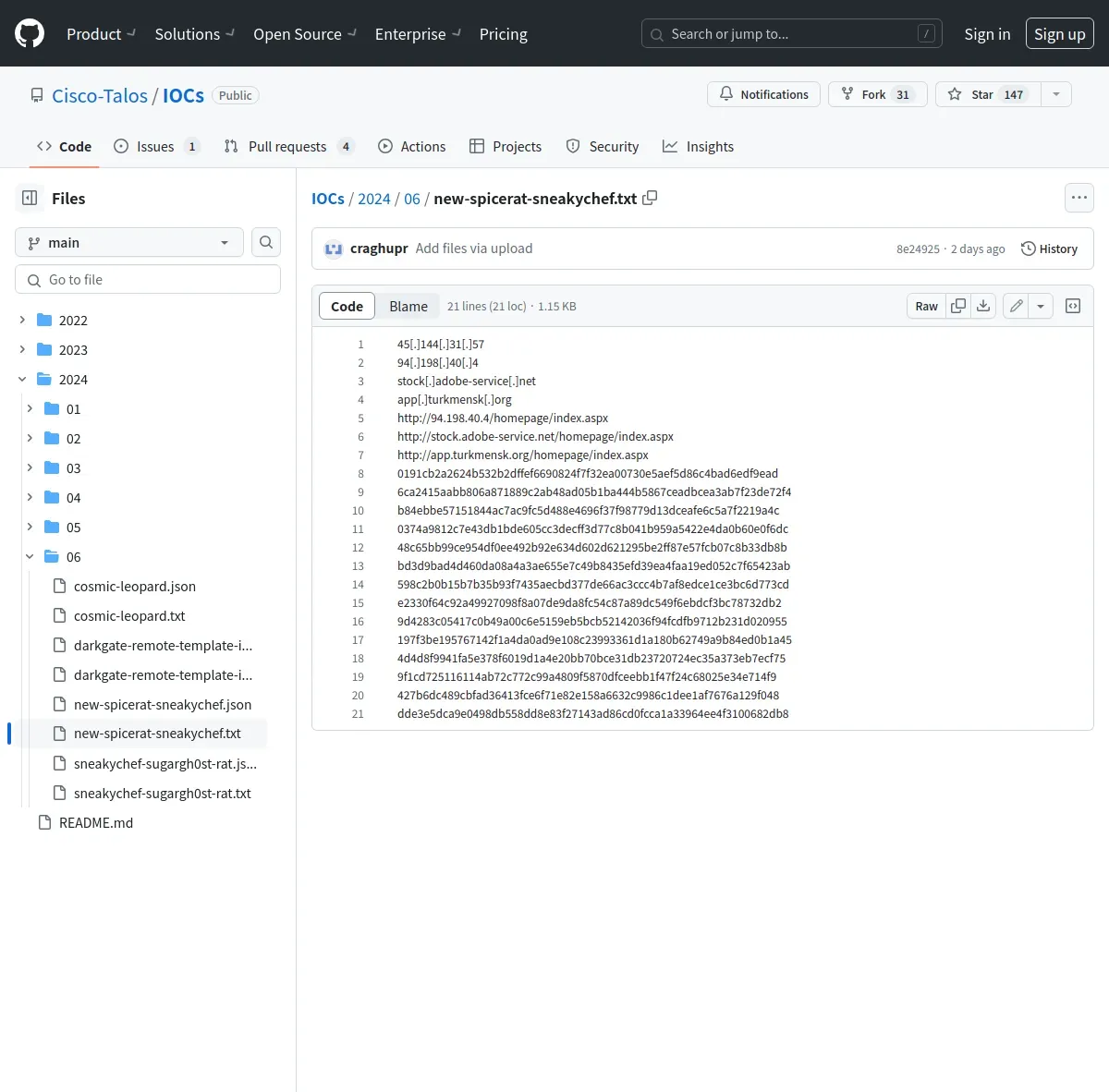Click the Sign up button
Viewport: 1109px width, 1092px height.
pyautogui.click(x=1060, y=34)
